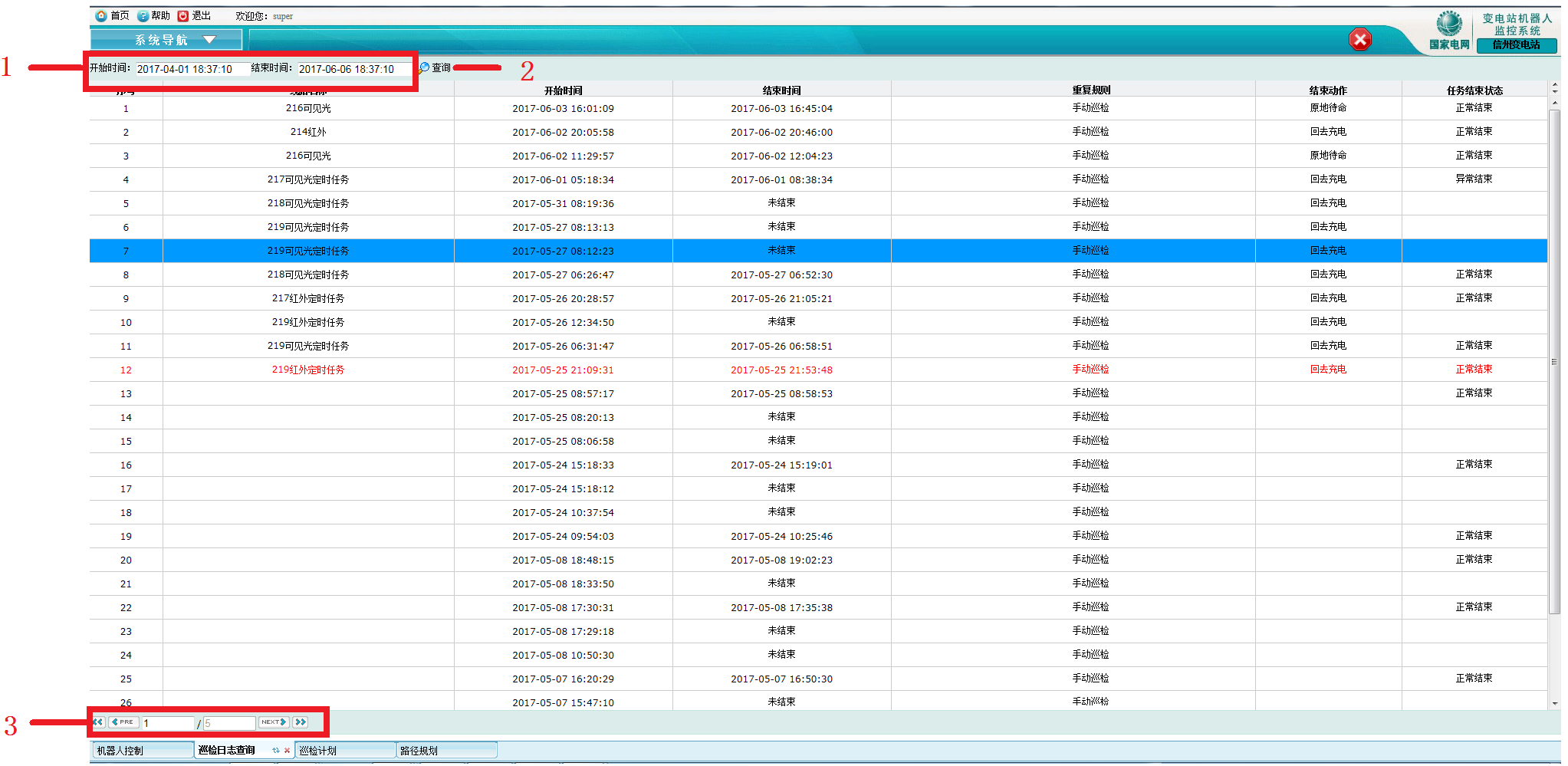The image size is (1568, 766).
Task: Close the 巡检日志查询 tab
Action: point(287,751)
